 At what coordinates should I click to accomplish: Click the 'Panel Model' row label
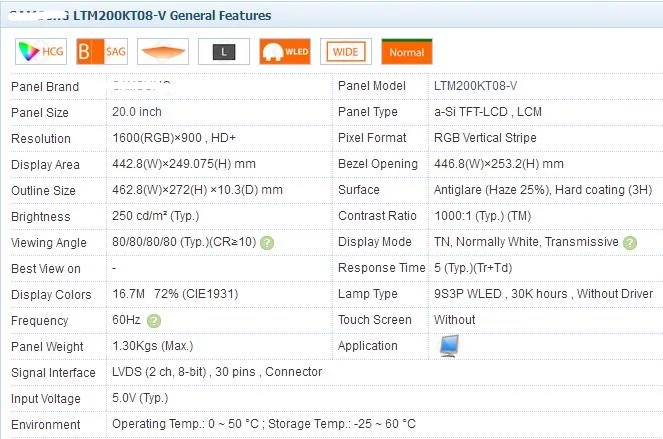372,86
